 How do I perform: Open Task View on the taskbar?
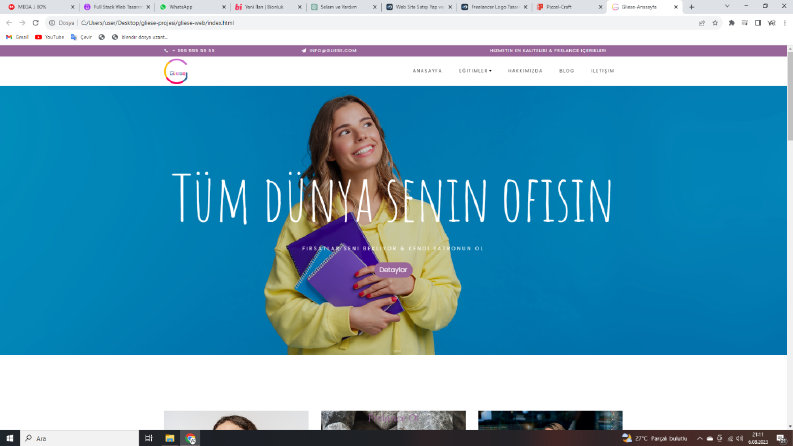(x=149, y=438)
